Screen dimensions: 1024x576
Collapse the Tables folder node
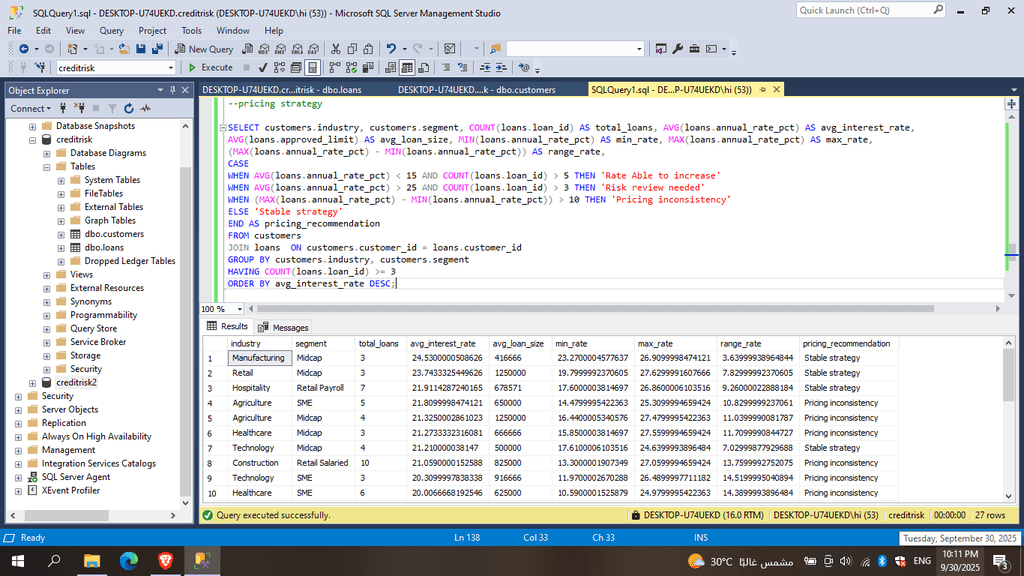pos(46,167)
